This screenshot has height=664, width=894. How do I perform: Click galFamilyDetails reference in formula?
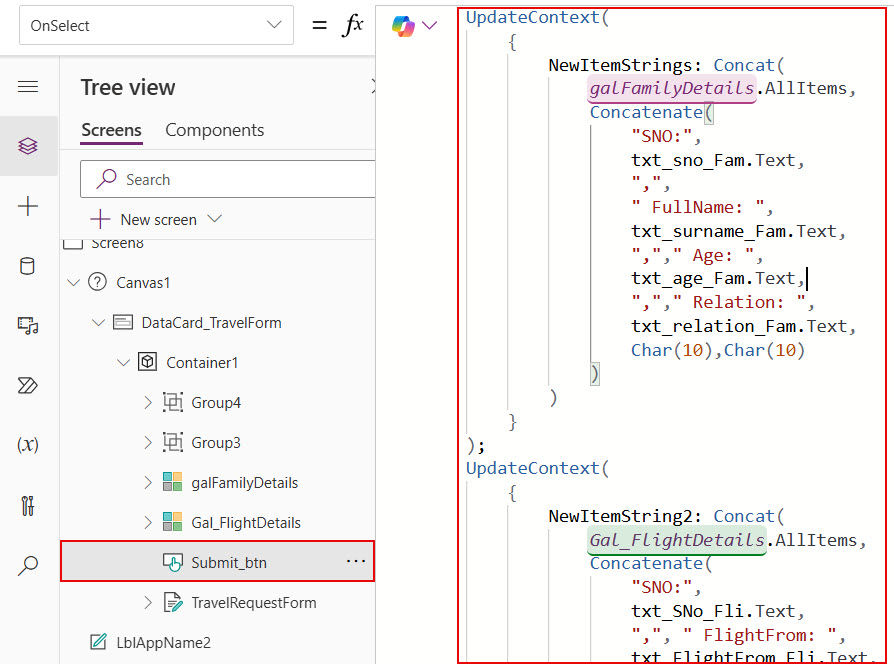click(x=672, y=88)
